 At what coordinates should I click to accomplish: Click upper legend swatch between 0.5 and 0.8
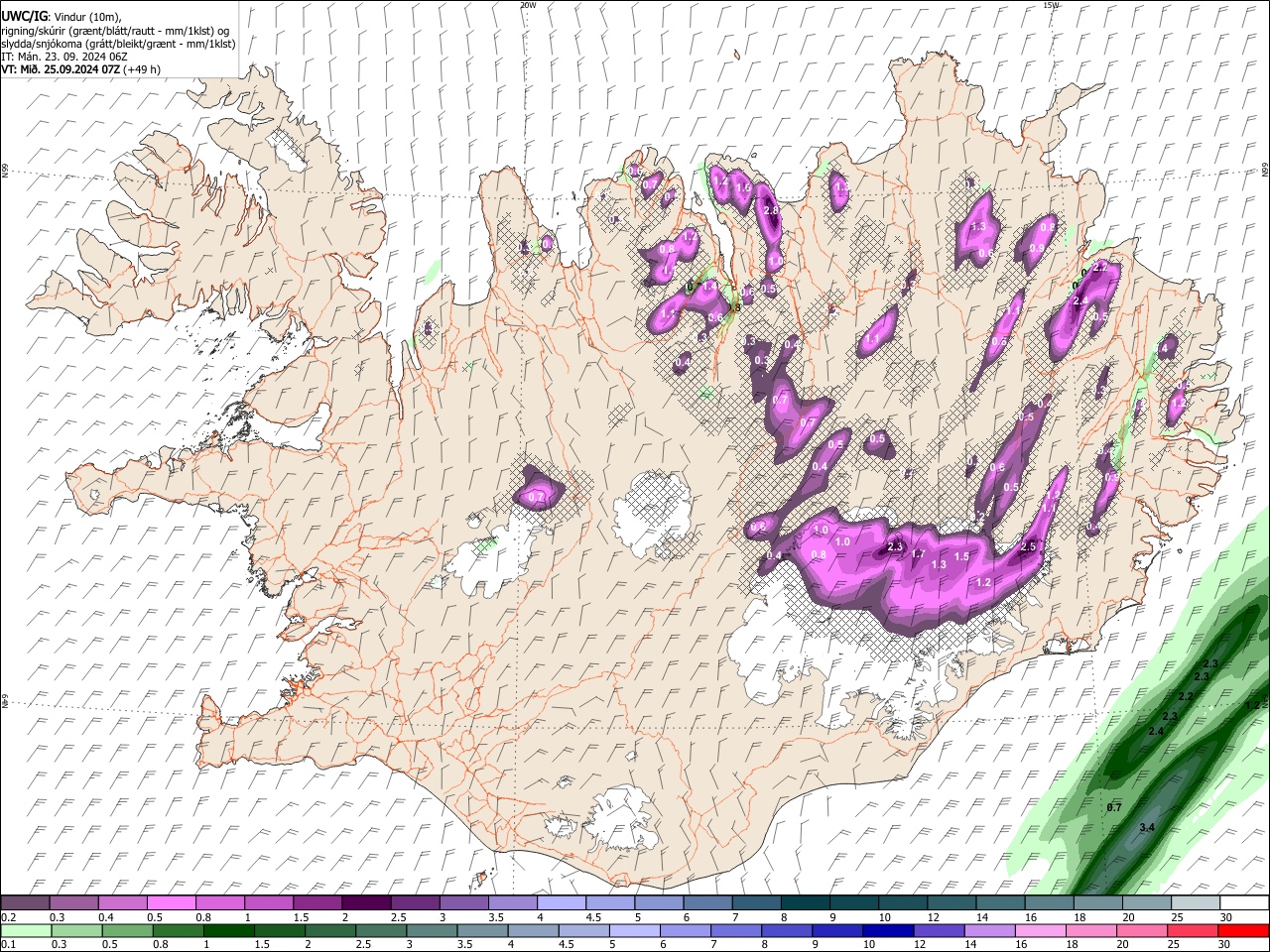[x=172, y=903]
